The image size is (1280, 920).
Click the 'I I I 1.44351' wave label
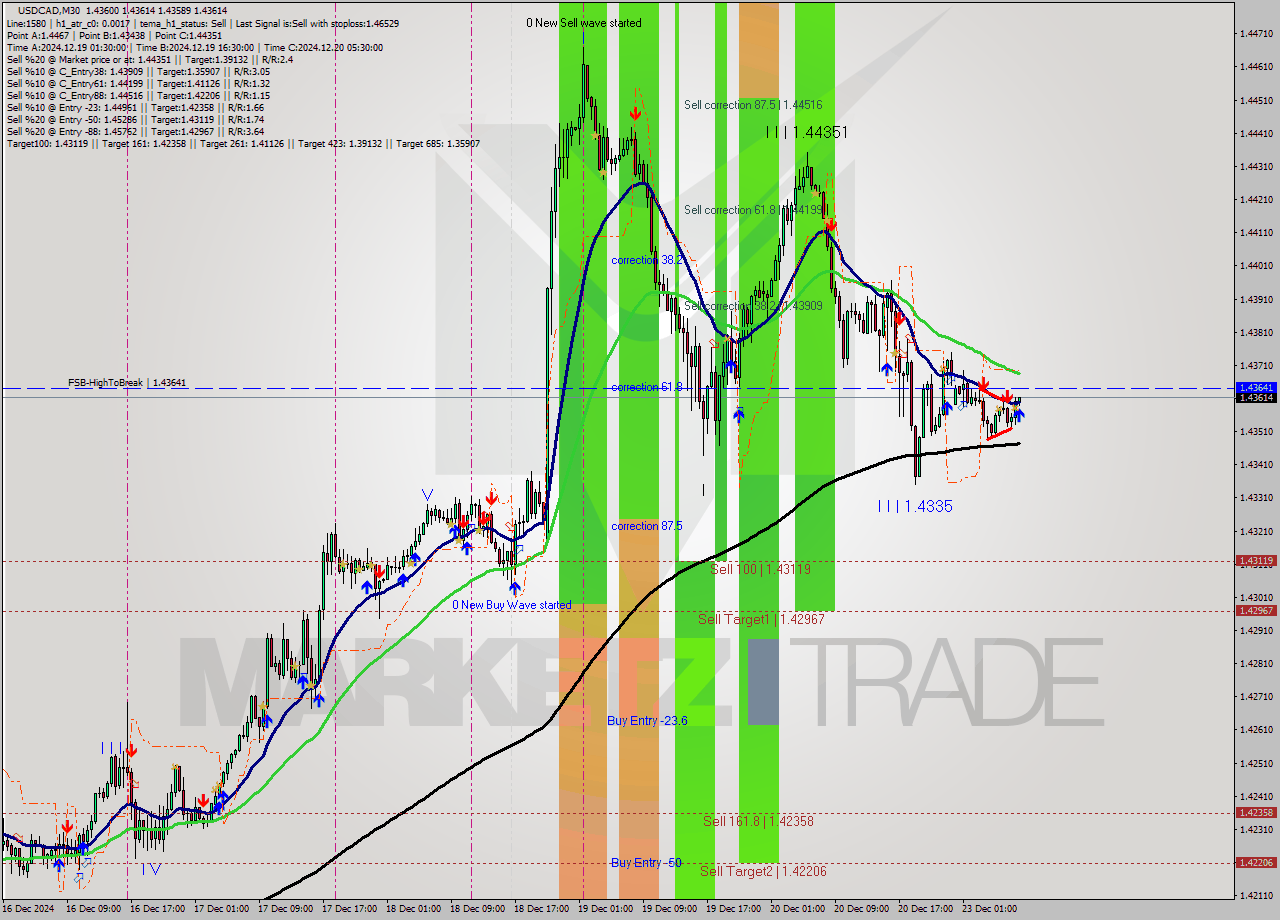tap(807, 132)
